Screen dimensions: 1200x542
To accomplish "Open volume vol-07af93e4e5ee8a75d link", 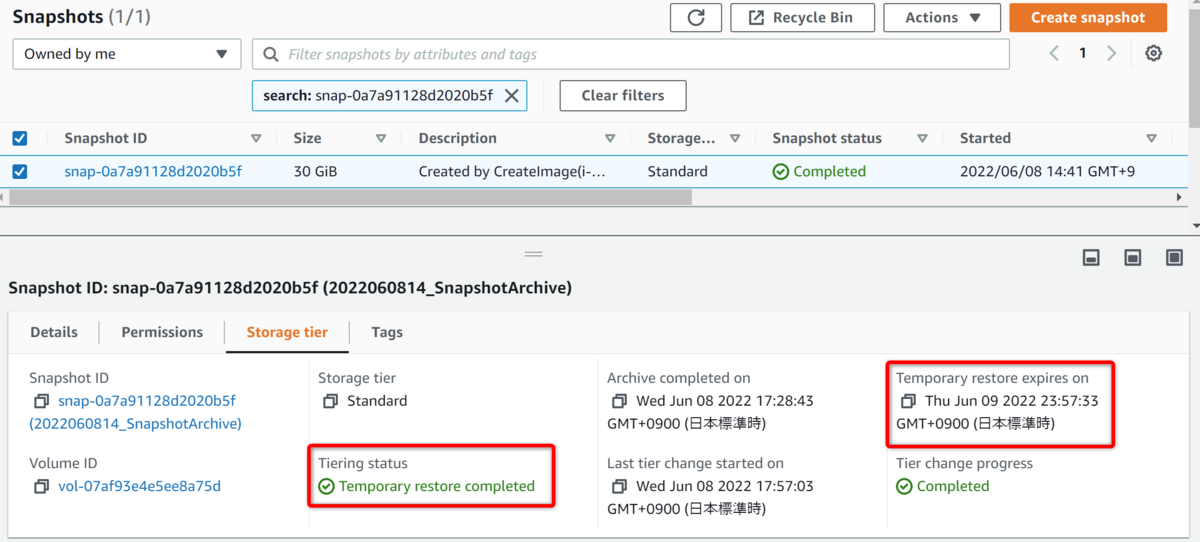I will point(139,487).
